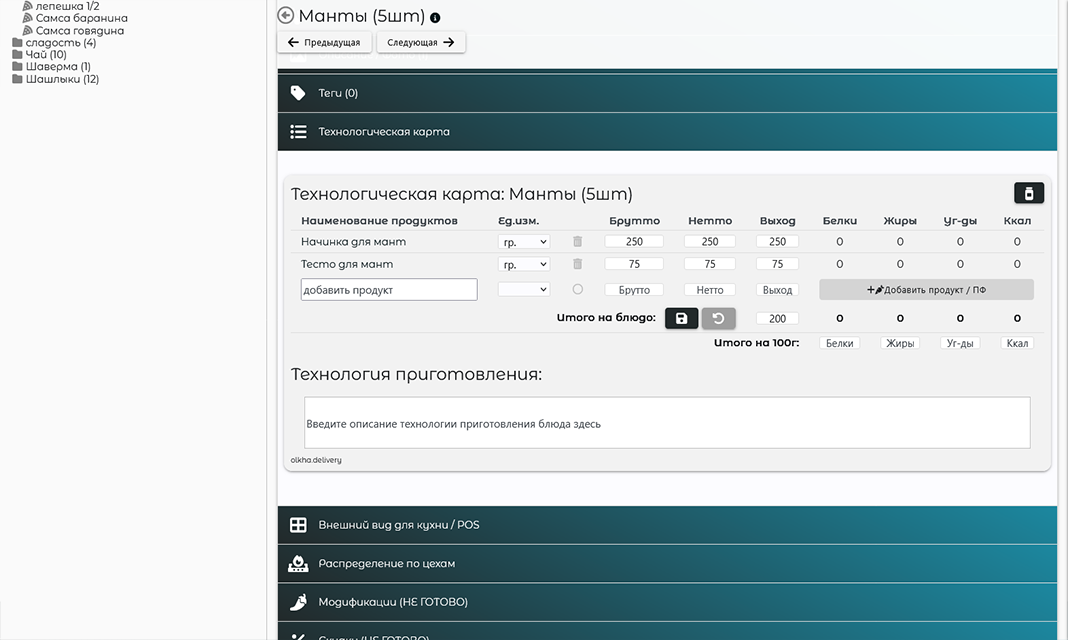1068x640 pixels.
Task: Click the tag icon in the Теги header
Action: pyautogui.click(x=298, y=93)
